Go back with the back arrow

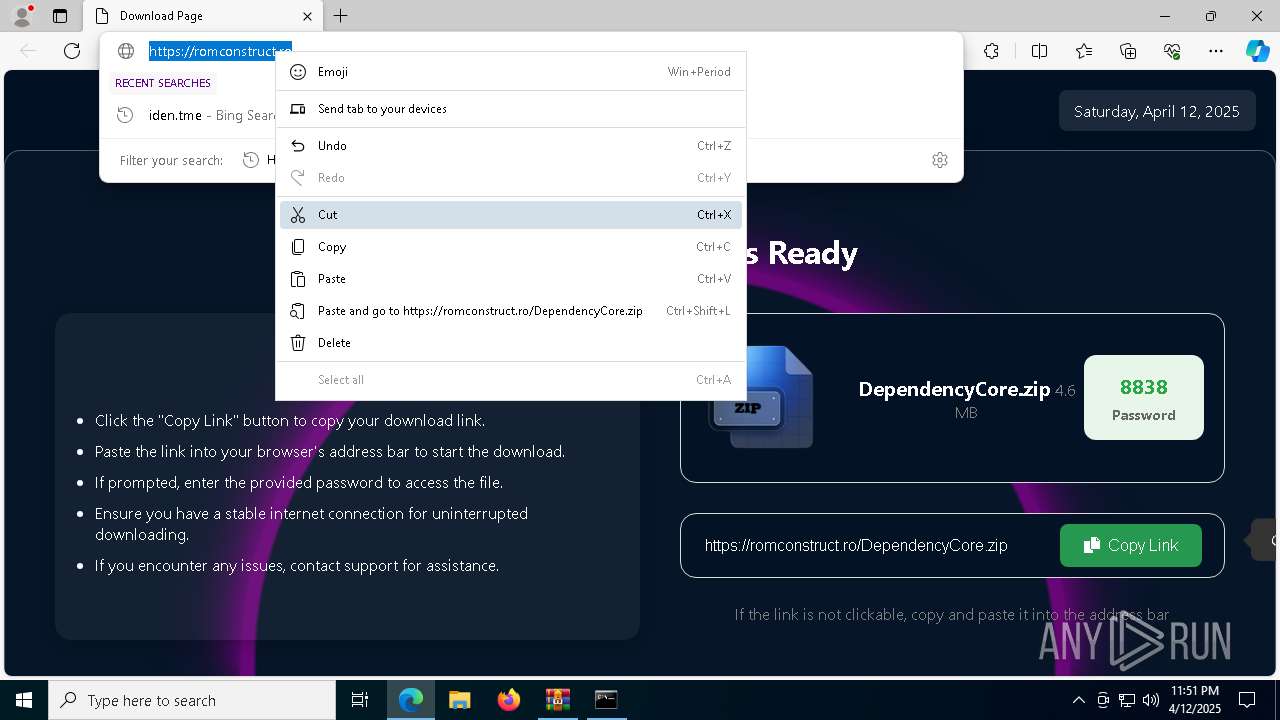28,51
